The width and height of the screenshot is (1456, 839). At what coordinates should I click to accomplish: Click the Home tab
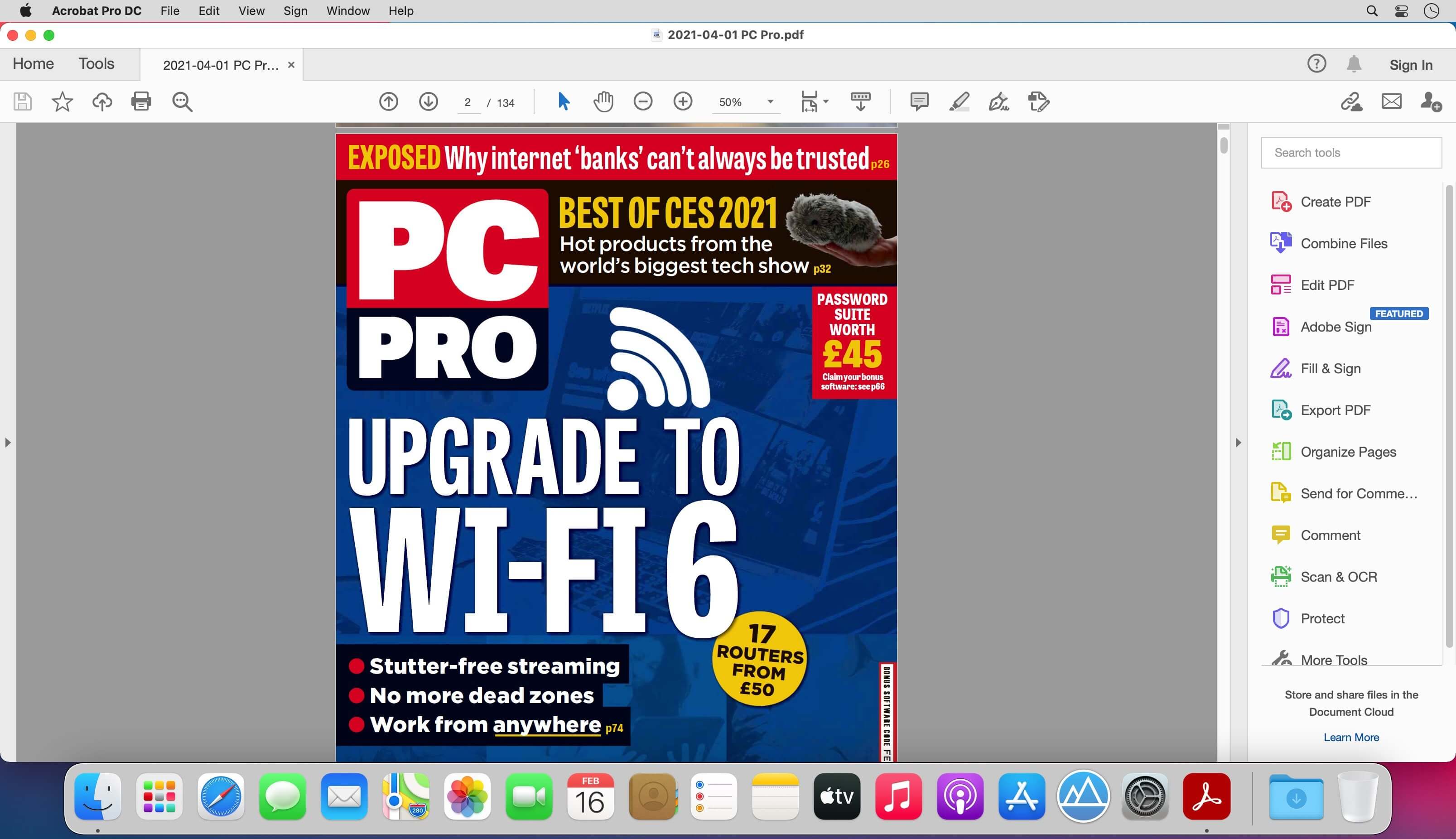[x=33, y=64]
